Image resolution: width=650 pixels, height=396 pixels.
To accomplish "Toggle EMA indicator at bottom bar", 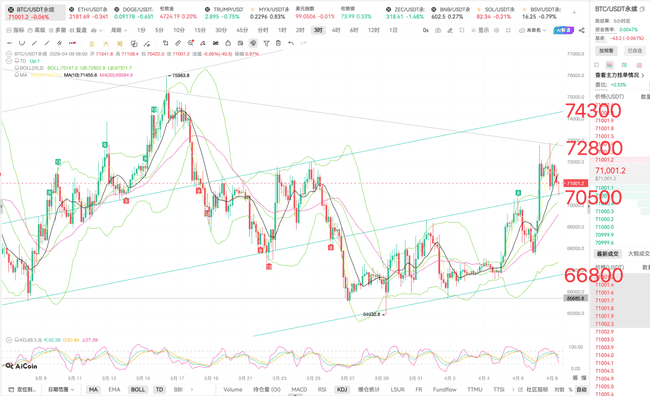I will (x=114, y=390).
